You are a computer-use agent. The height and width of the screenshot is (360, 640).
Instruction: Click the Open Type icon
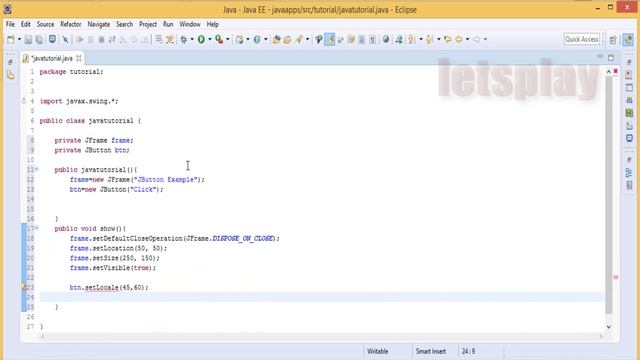click(276, 39)
